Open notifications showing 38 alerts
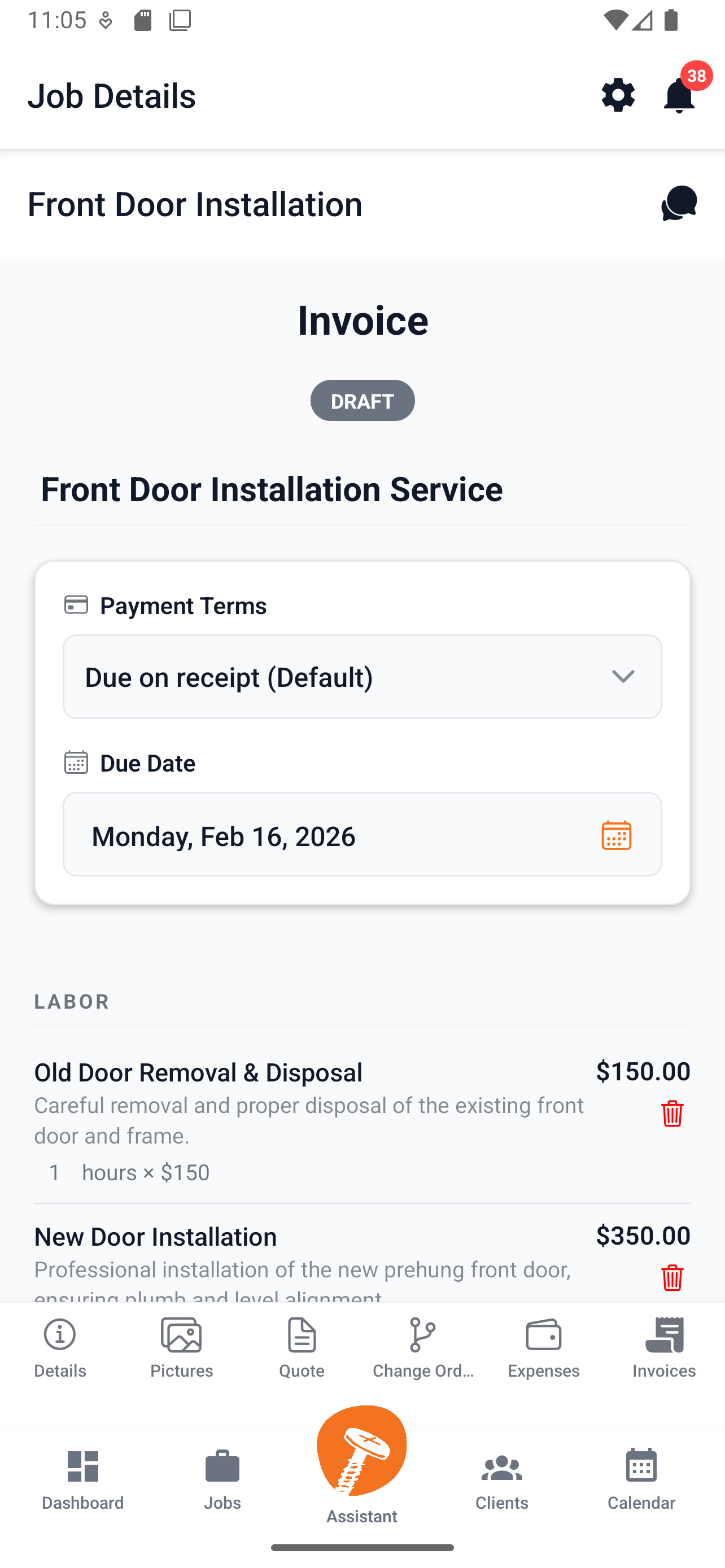This screenshot has height=1568, width=725. click(x=678, y=95)
